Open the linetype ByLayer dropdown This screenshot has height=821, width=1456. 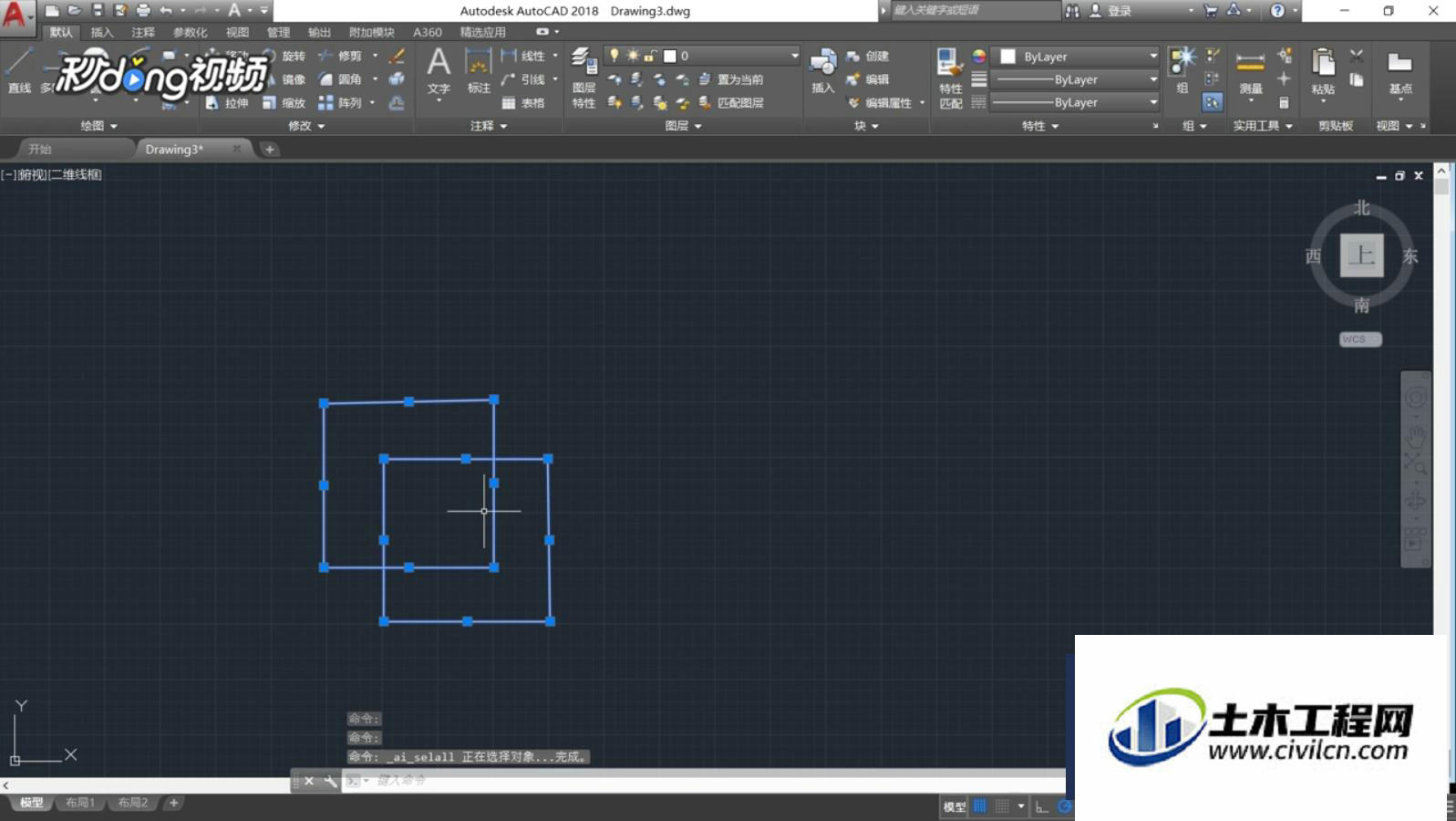coord(1076,102)
